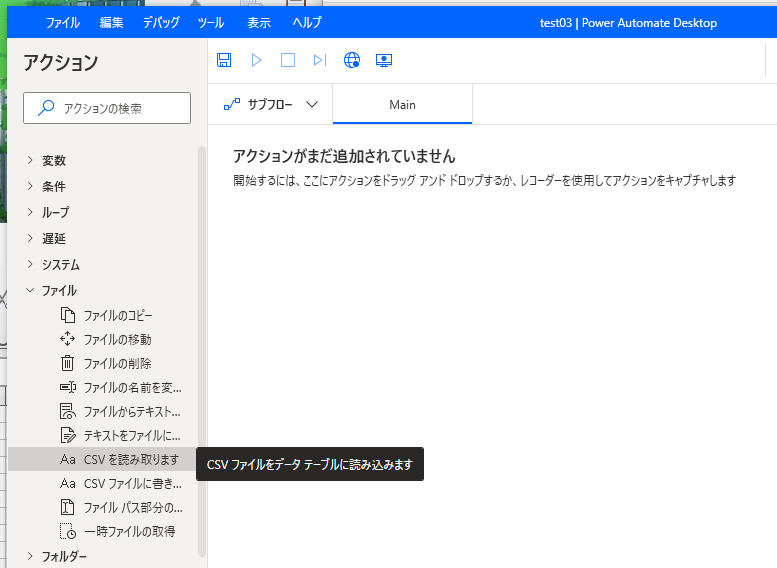Open the ヘルプ menu
This screenshot has width=777, height=568.
(x=307, y=23)
